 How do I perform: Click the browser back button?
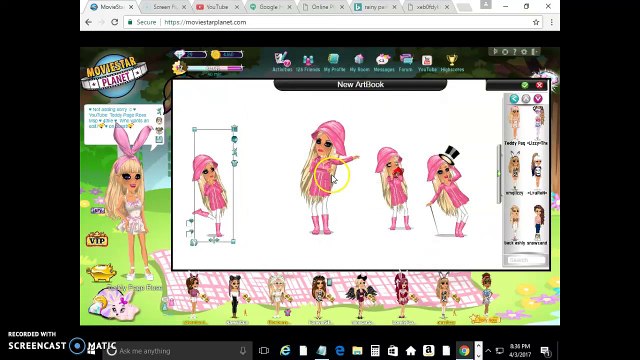tap(89, 22)
